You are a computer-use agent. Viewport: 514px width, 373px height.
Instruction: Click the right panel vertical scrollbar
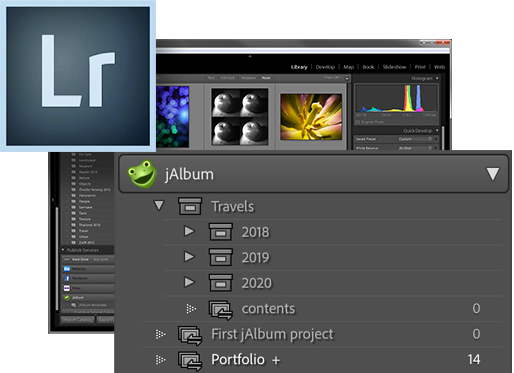coord(443,138)
